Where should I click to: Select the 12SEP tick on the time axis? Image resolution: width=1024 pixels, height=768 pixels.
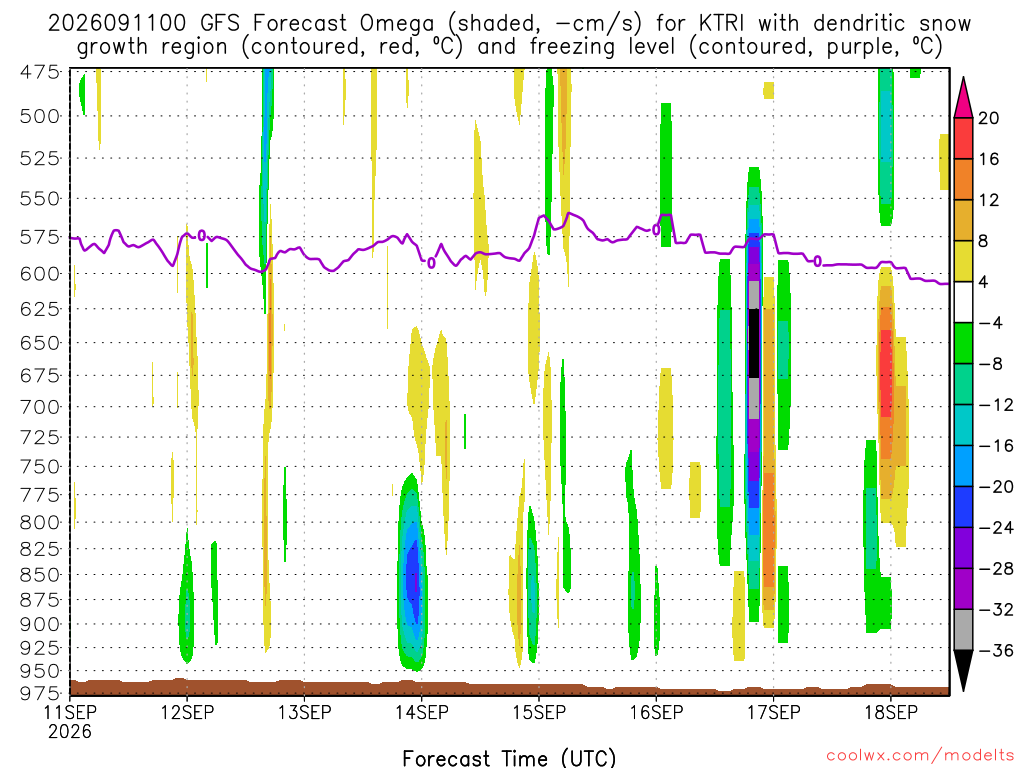coord(187,712)
